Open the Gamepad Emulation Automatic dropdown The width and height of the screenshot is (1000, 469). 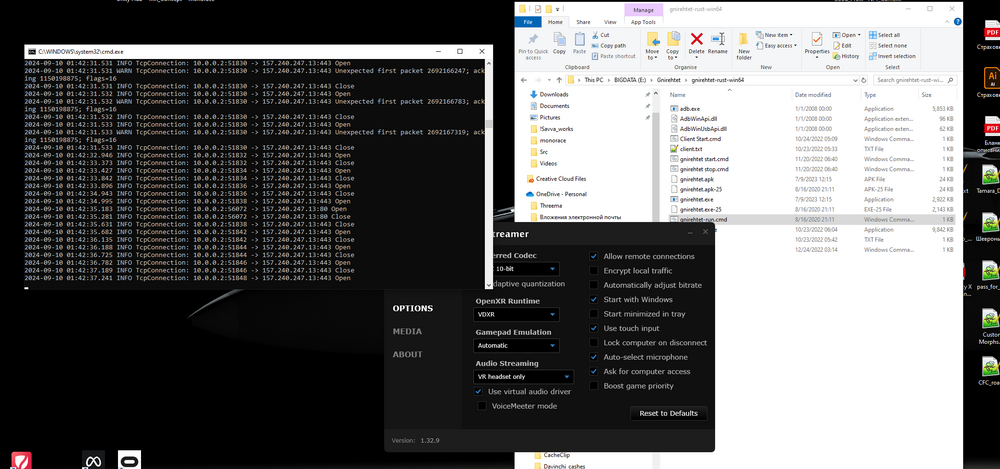tap(517, 345)
